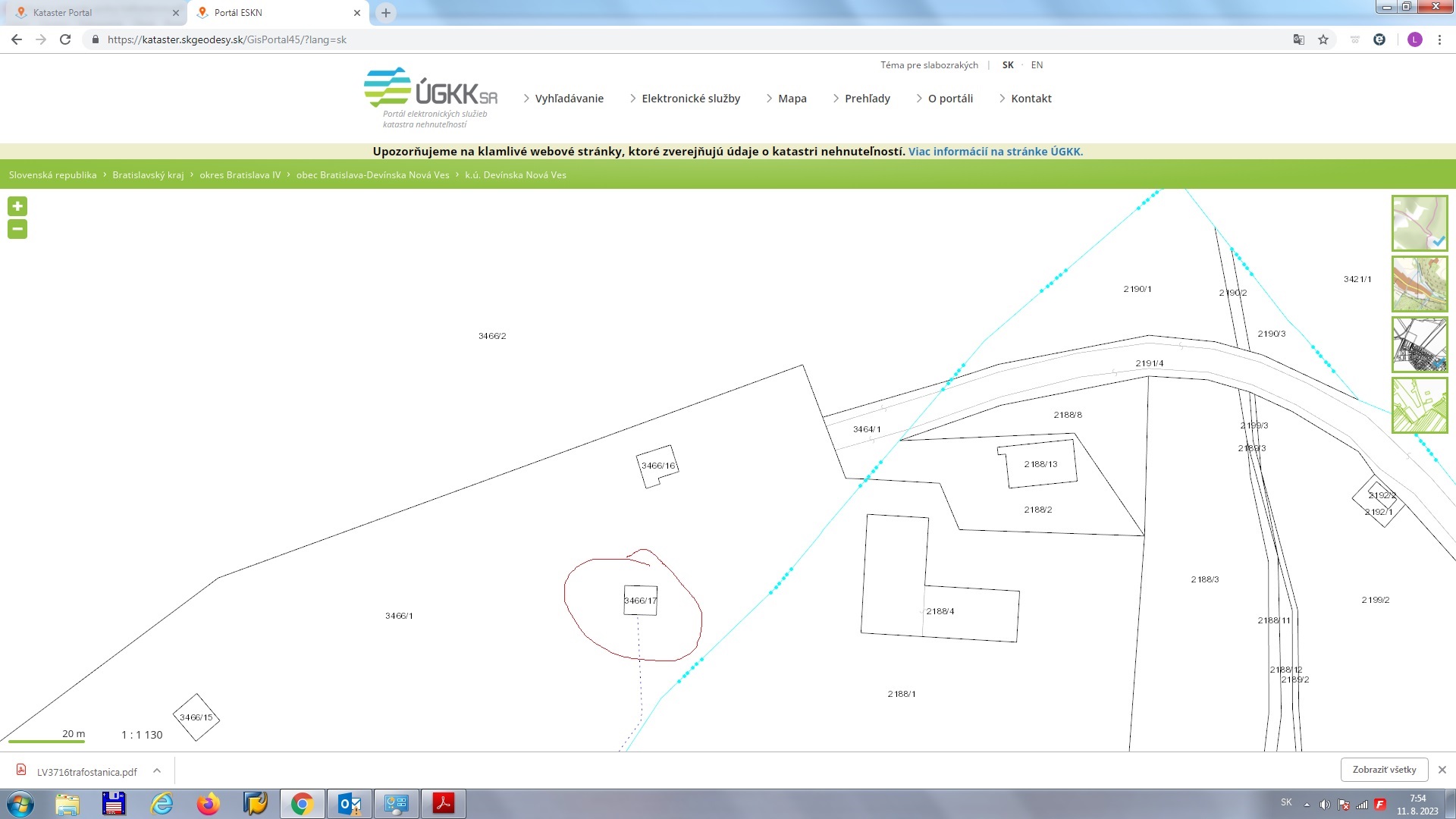Open new browser tab with plus
The width and height of the screenshot is (1456, 819).
pos(386,13)
